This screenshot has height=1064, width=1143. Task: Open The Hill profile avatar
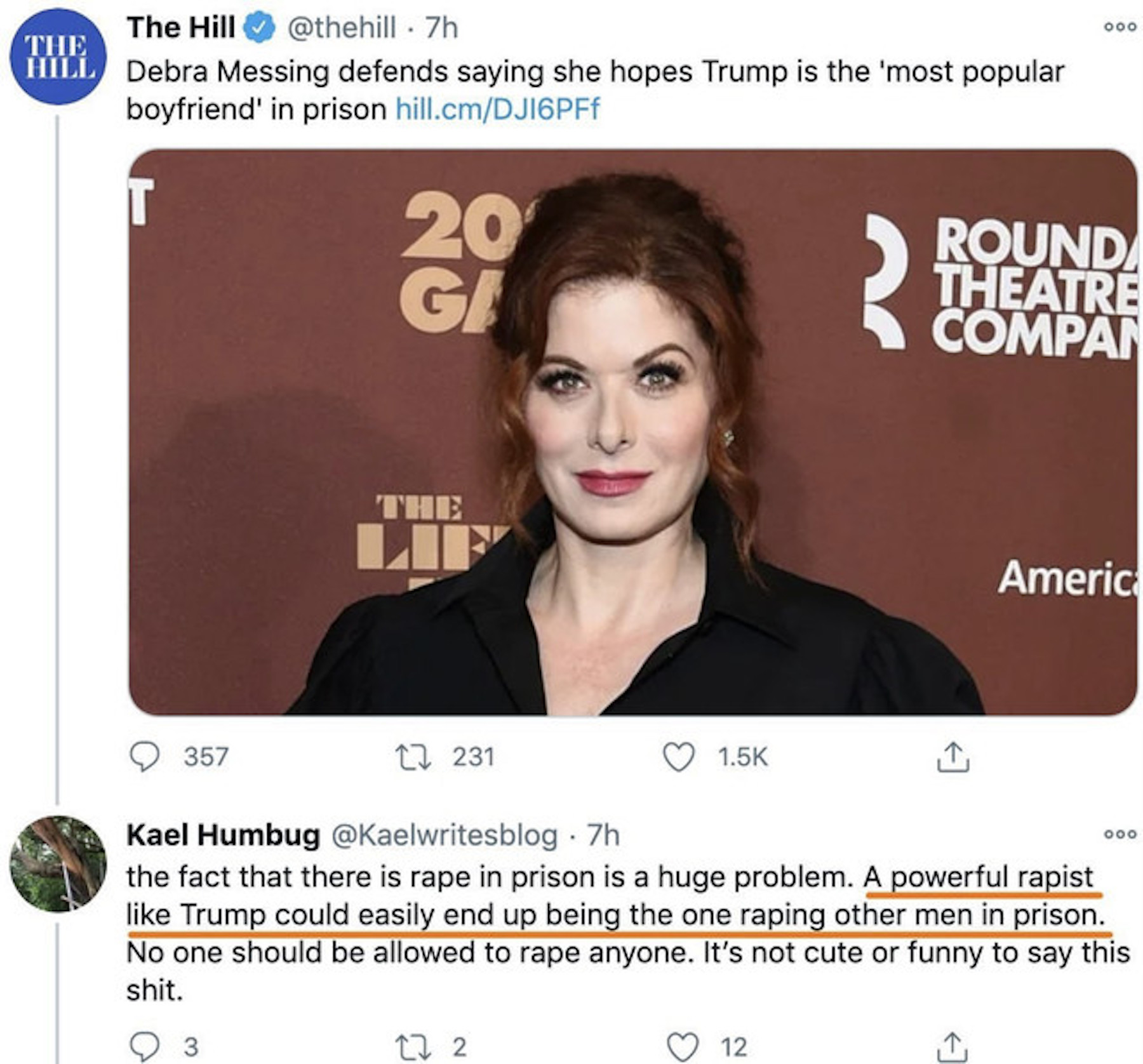coord(58,57)
